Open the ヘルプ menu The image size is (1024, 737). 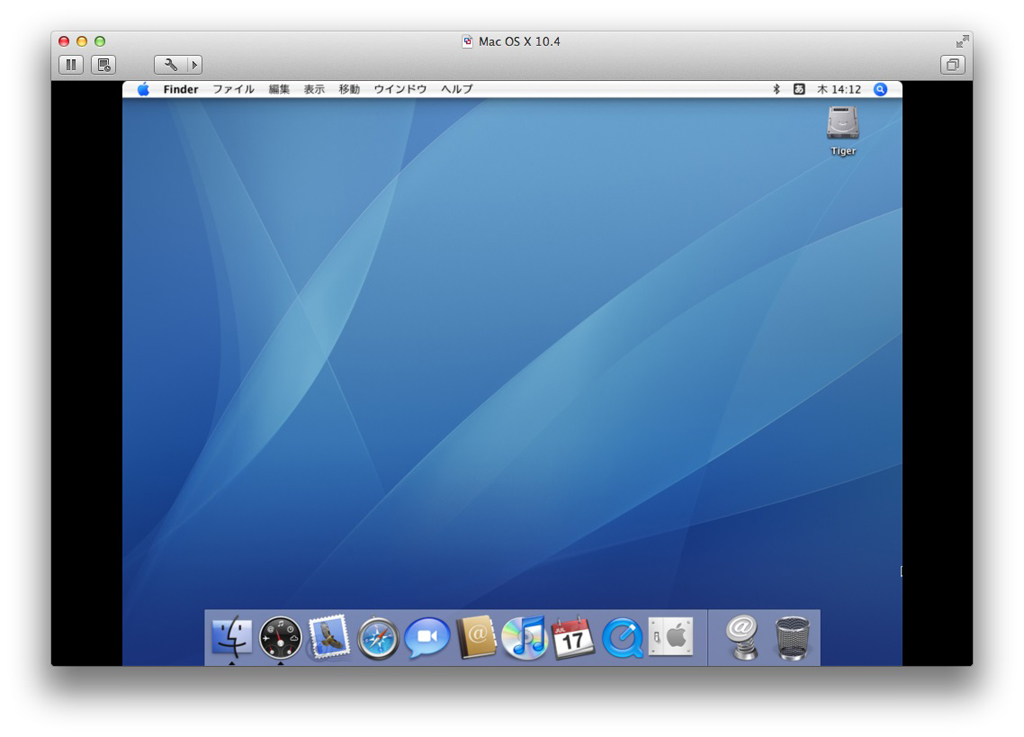(457, 89)
